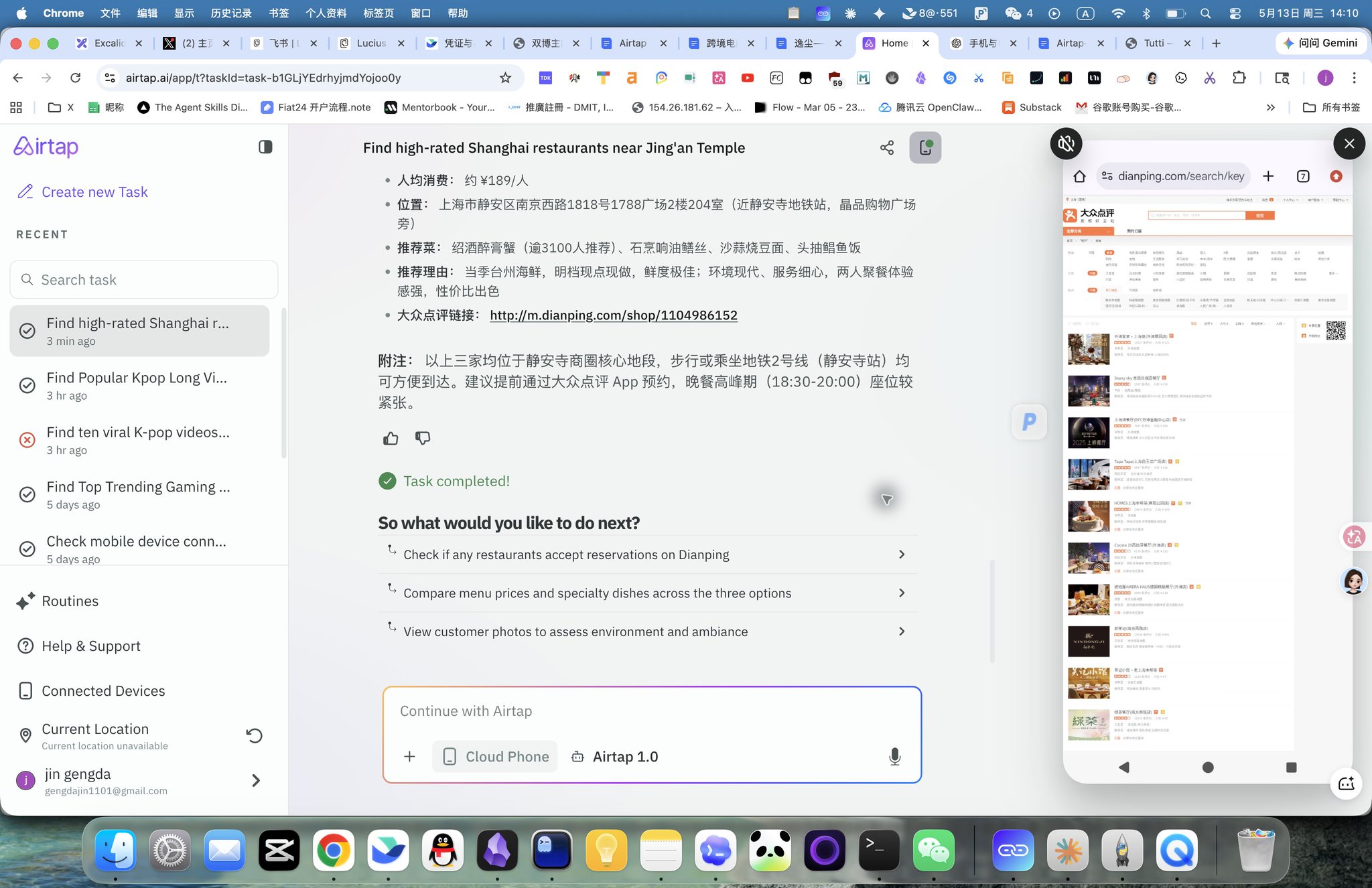Switch to the Lucius browser tab
1372x888 pixels.
(371, 43)
